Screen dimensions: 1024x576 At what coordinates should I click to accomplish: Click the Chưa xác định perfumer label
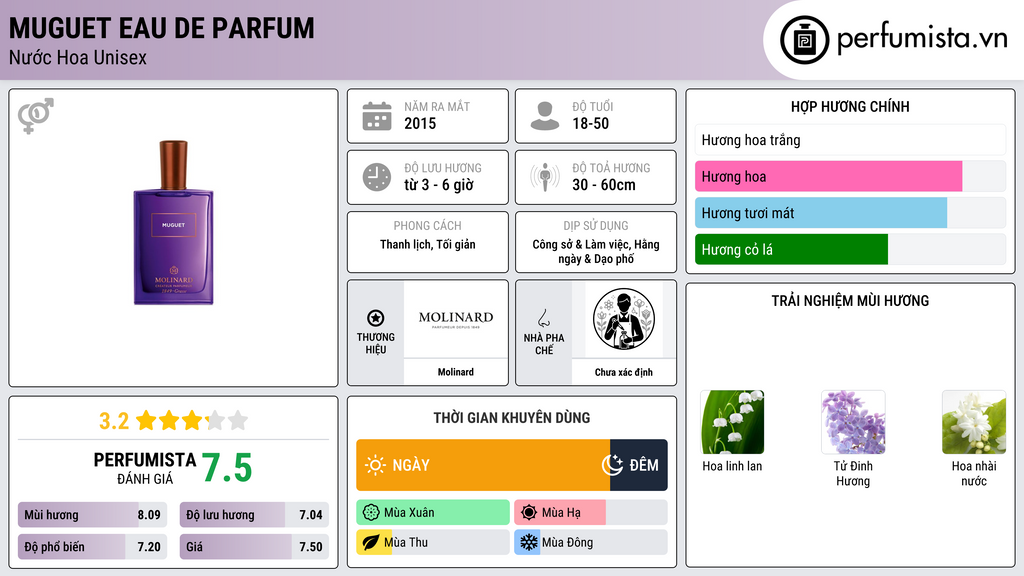click(624, 372)
